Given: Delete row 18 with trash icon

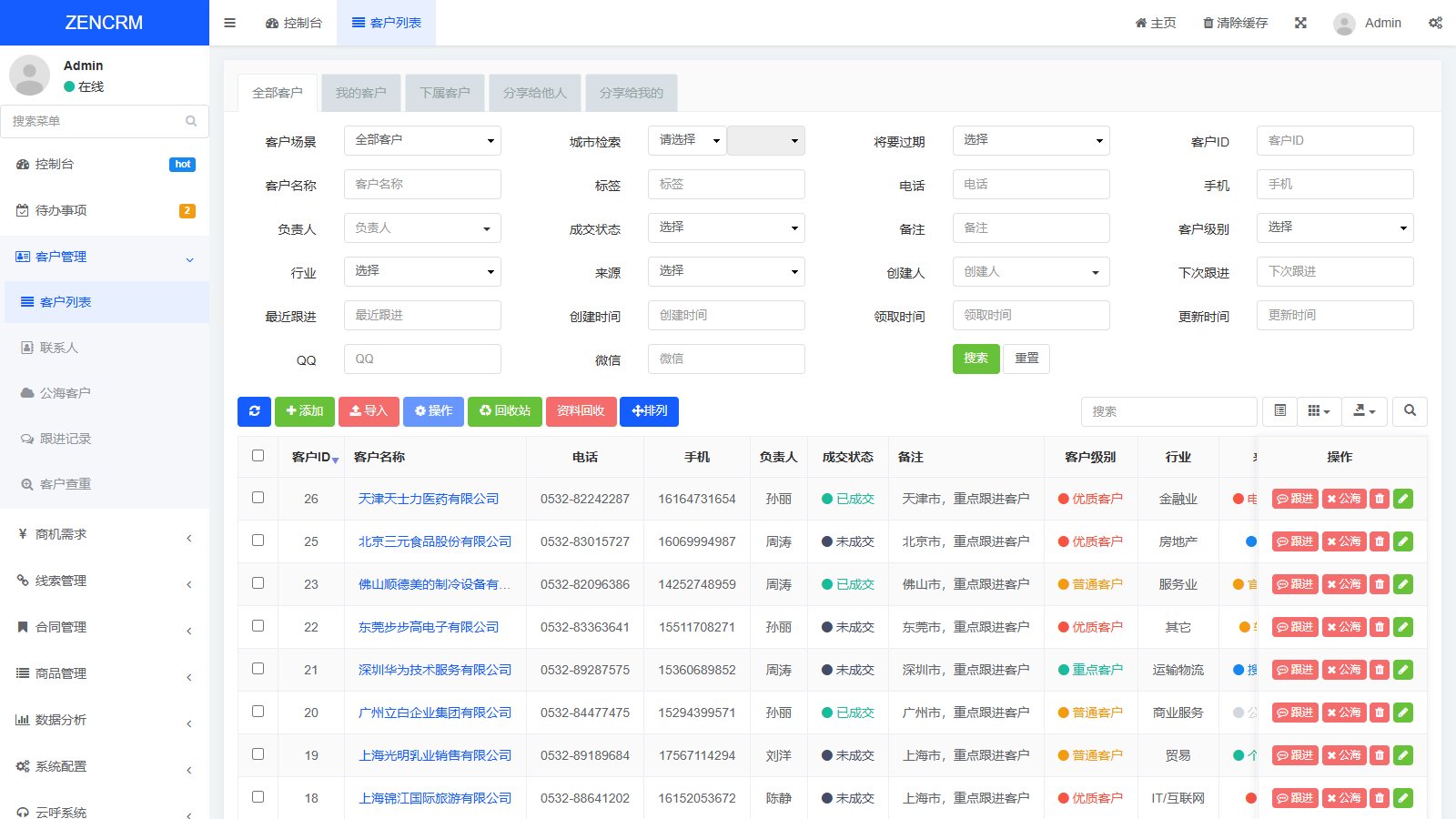Looking at the screenshot, I should (x=1380, y=798).
